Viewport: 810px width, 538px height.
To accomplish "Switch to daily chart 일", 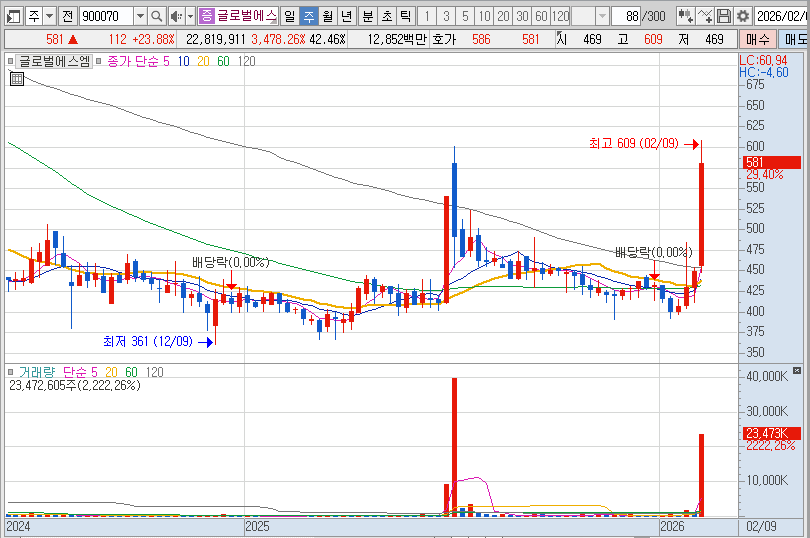I will click(x=290, y=17).
